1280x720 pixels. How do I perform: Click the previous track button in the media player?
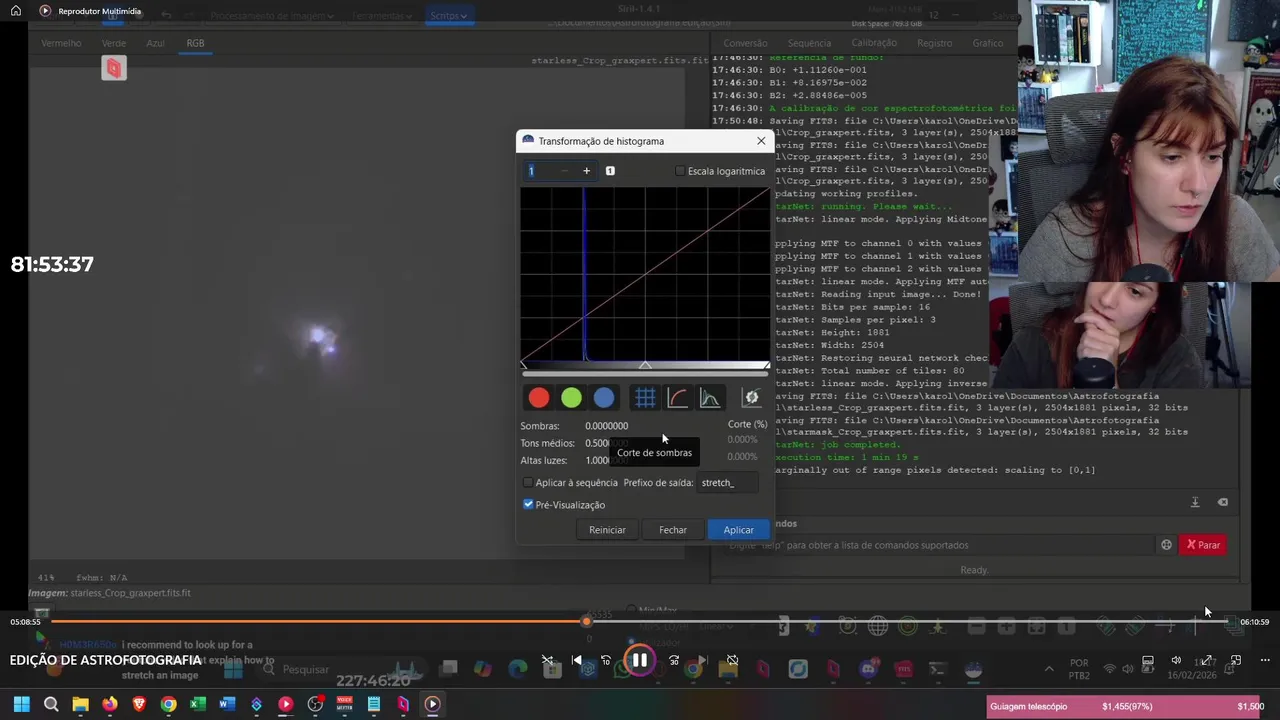[577, 661]
